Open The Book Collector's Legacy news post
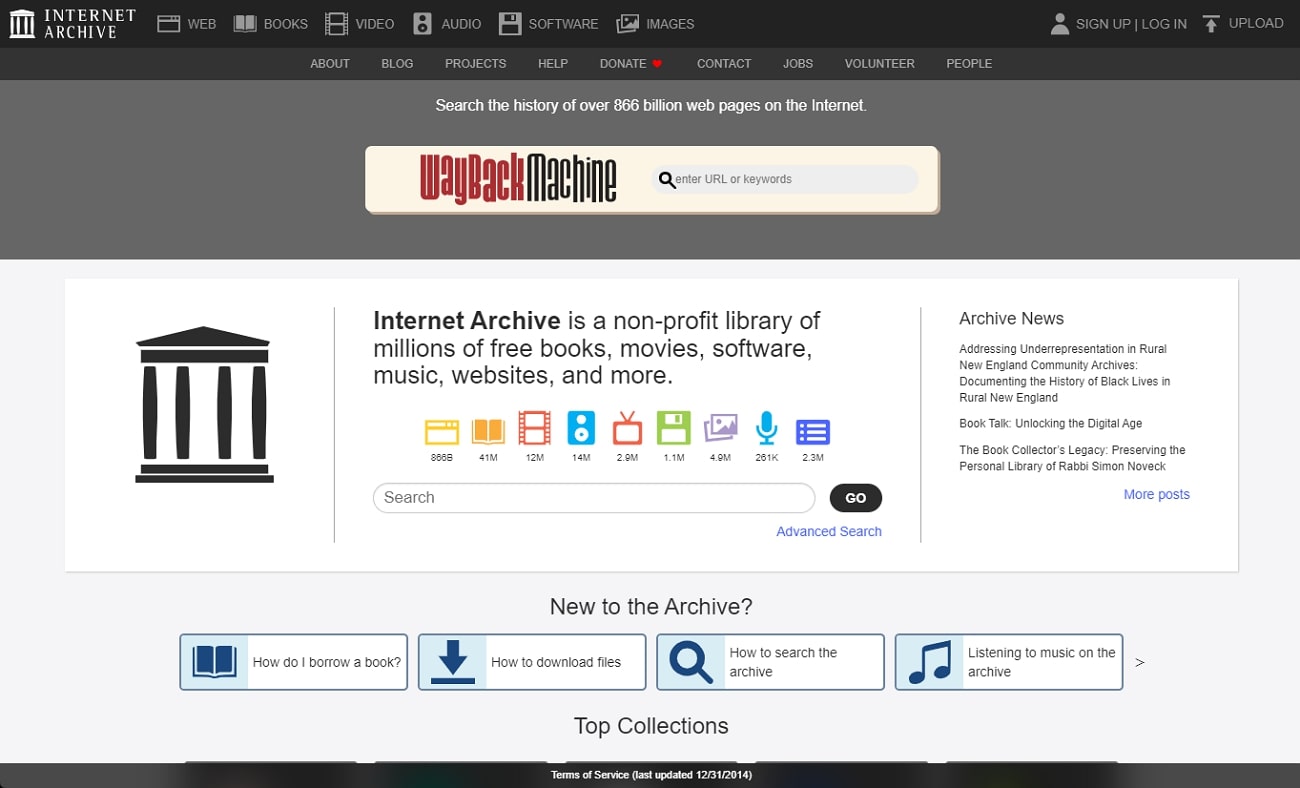 pos(1072,458)
